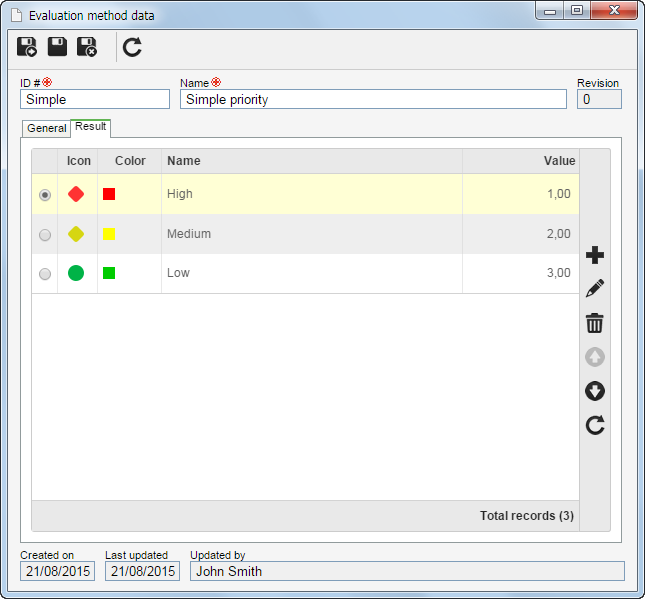Add a new result with plus icon

click(595, 255)
